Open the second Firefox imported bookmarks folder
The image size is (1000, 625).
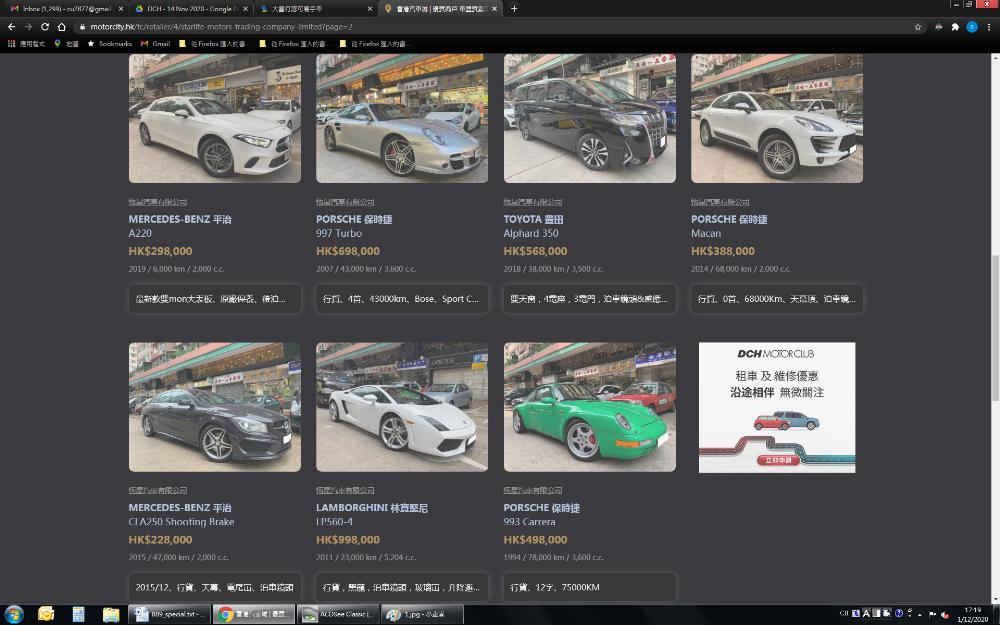tap(293, 43)
